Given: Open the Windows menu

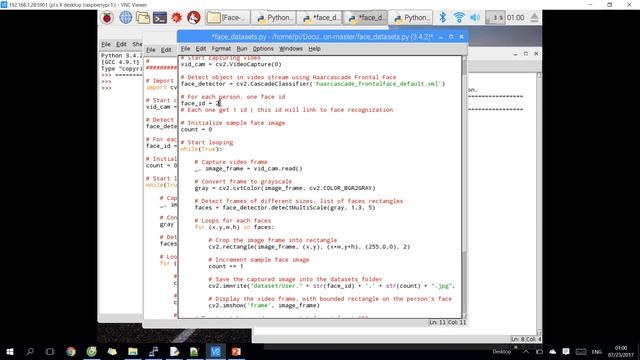Looking at the screenshot, I should click(x=291, y=49).
